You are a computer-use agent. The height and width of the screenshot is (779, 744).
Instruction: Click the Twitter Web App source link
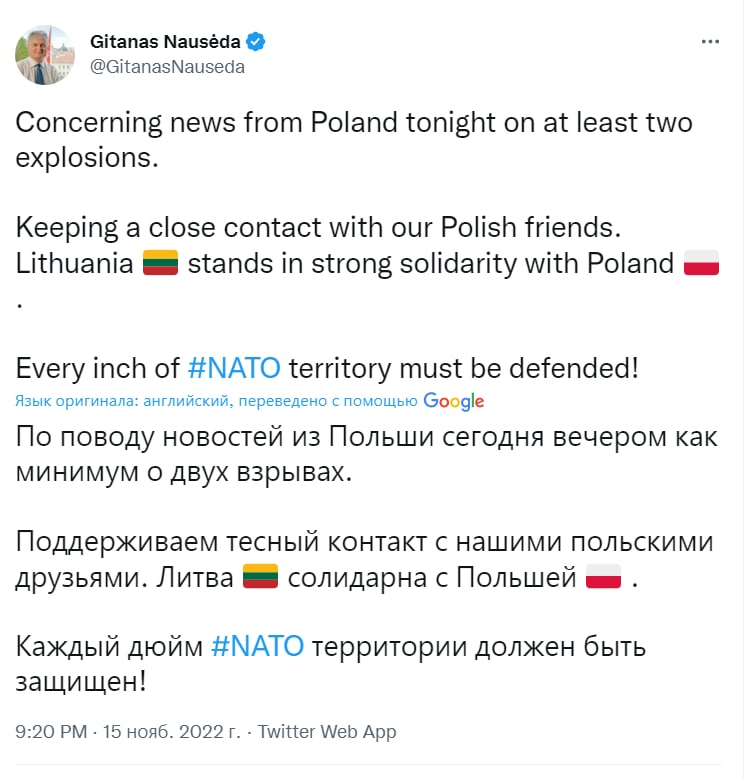(x=327, y=731)
